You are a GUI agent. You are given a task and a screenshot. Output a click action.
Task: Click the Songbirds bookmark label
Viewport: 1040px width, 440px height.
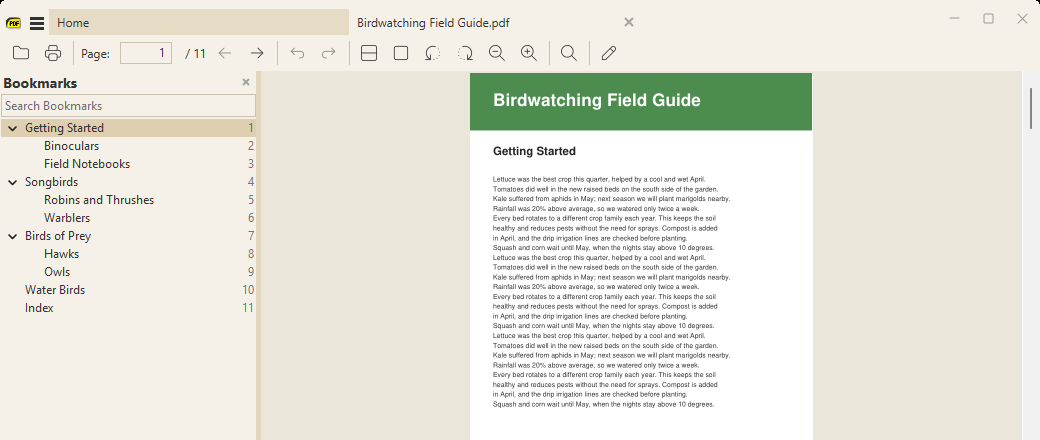click(x=51, y=182)
